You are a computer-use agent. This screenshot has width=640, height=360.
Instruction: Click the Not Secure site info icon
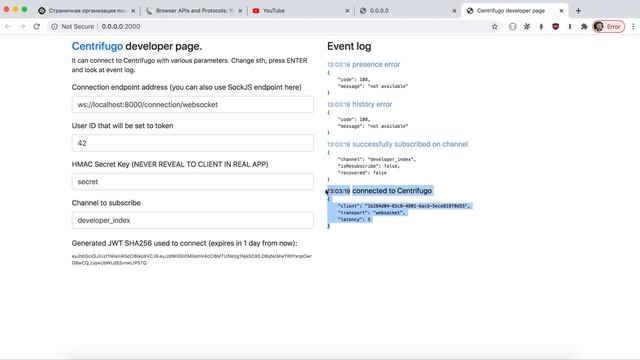[x=54, y=27]
